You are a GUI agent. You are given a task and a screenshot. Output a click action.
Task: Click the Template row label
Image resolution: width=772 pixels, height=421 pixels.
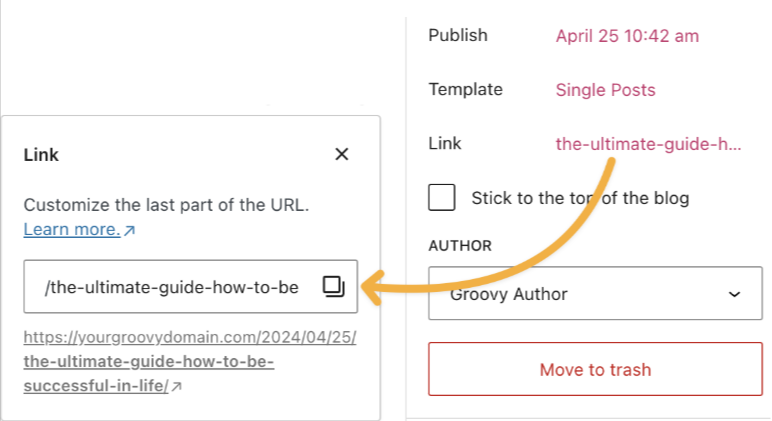tap(465, 90)
